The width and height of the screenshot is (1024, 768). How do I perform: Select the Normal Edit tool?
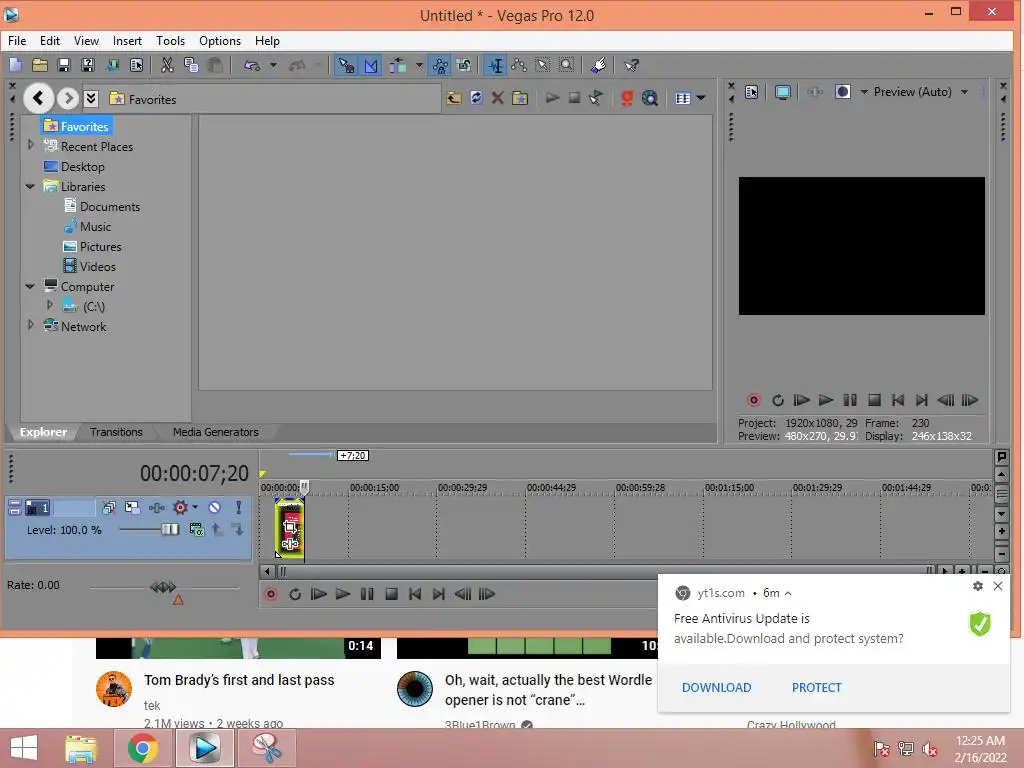pos(496,65)
